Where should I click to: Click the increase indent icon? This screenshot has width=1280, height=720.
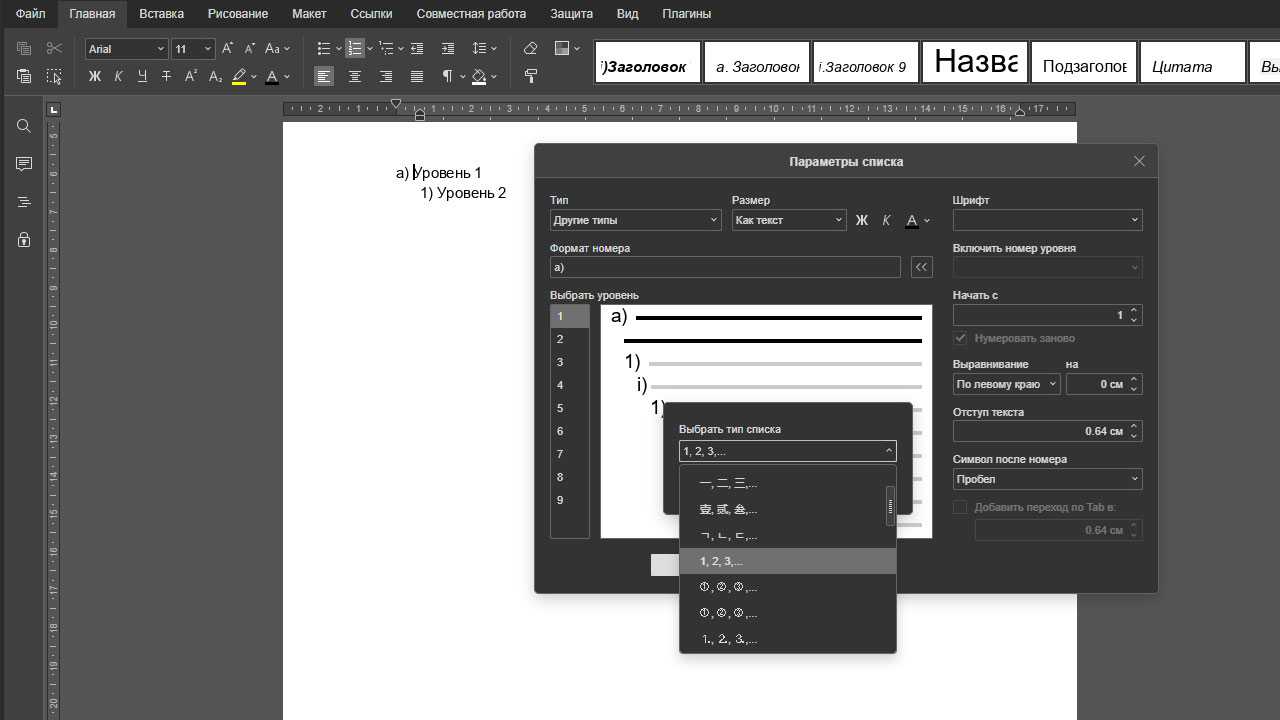pyautogui.click(x=447, y=48)
